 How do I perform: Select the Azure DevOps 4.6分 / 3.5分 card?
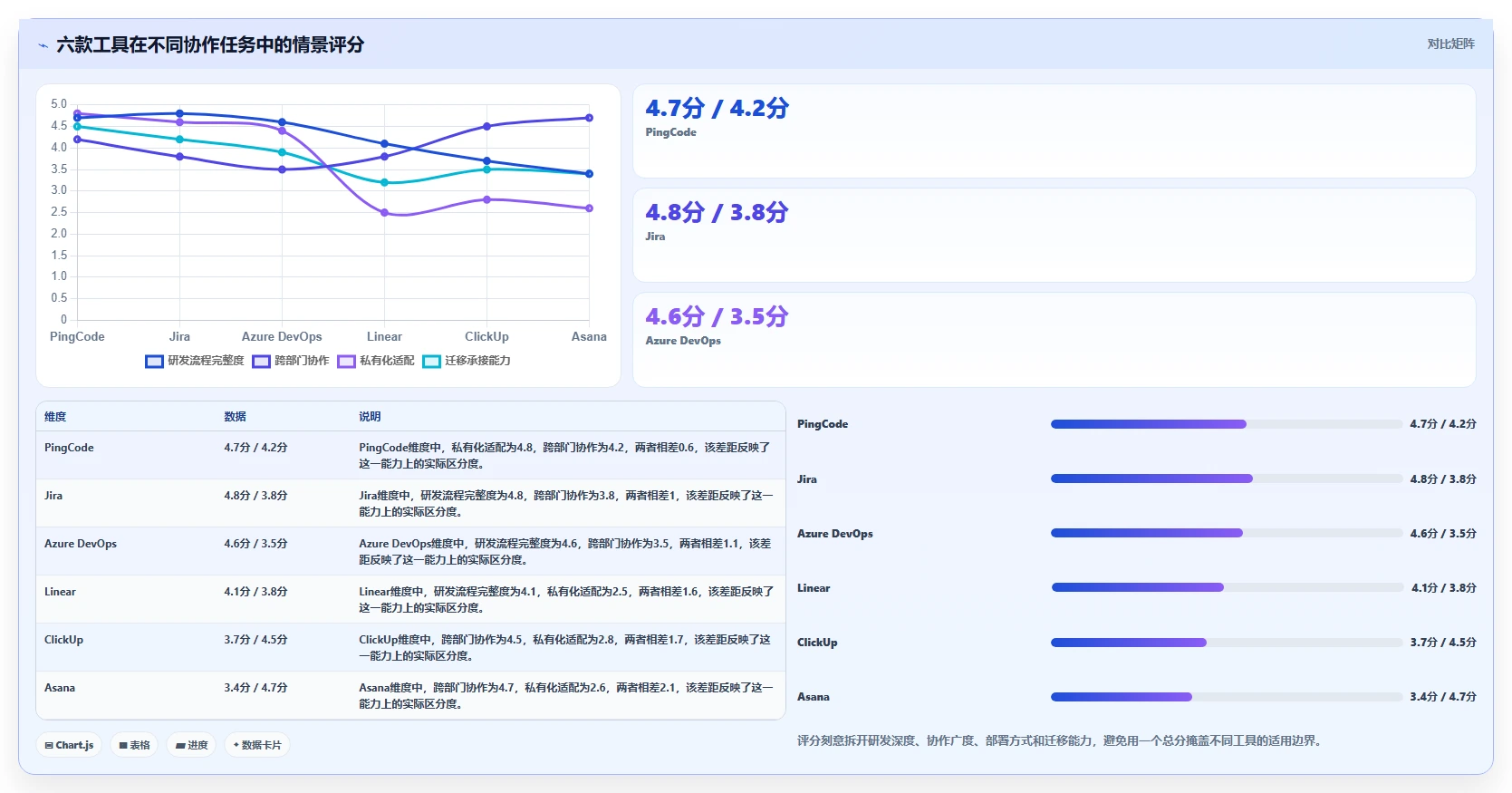(x=1054, y=340)
